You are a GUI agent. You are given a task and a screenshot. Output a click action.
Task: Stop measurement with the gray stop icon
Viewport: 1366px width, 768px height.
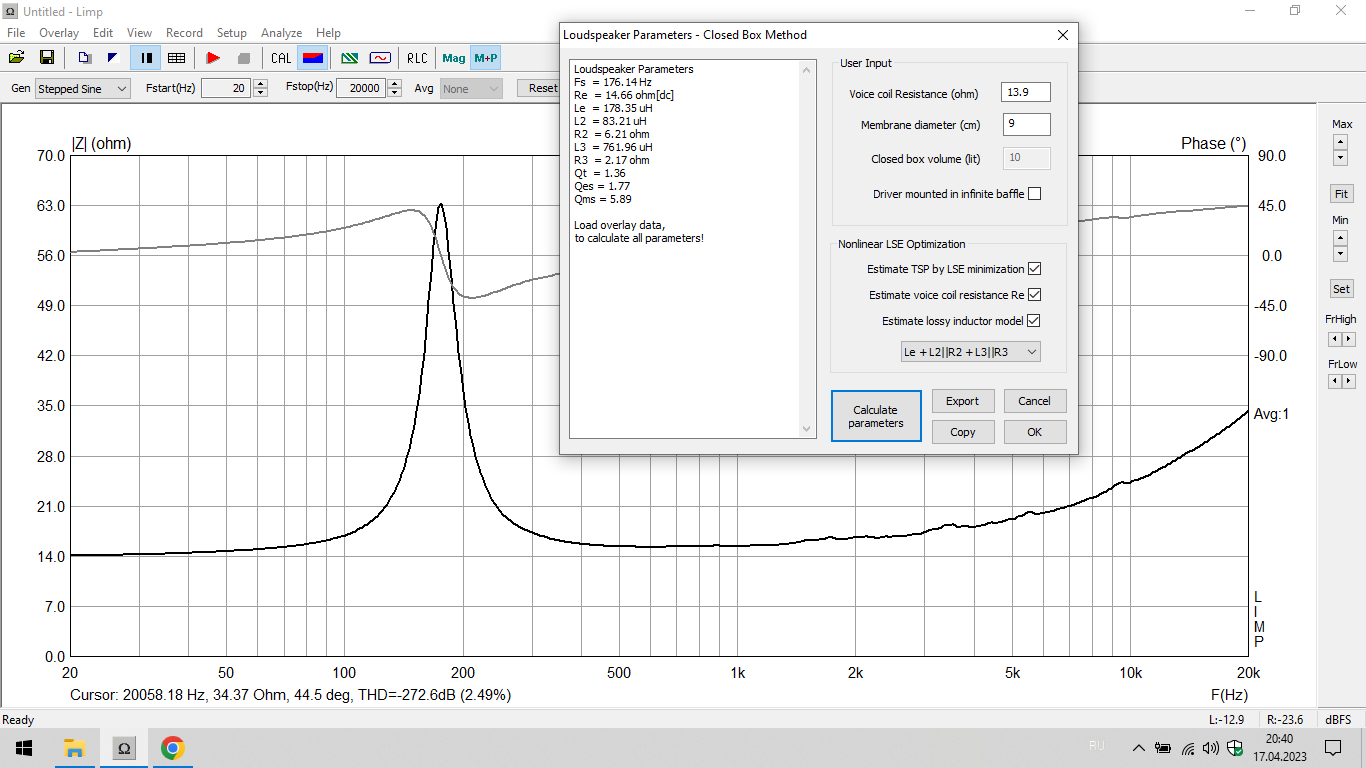(x=242, y=58)
